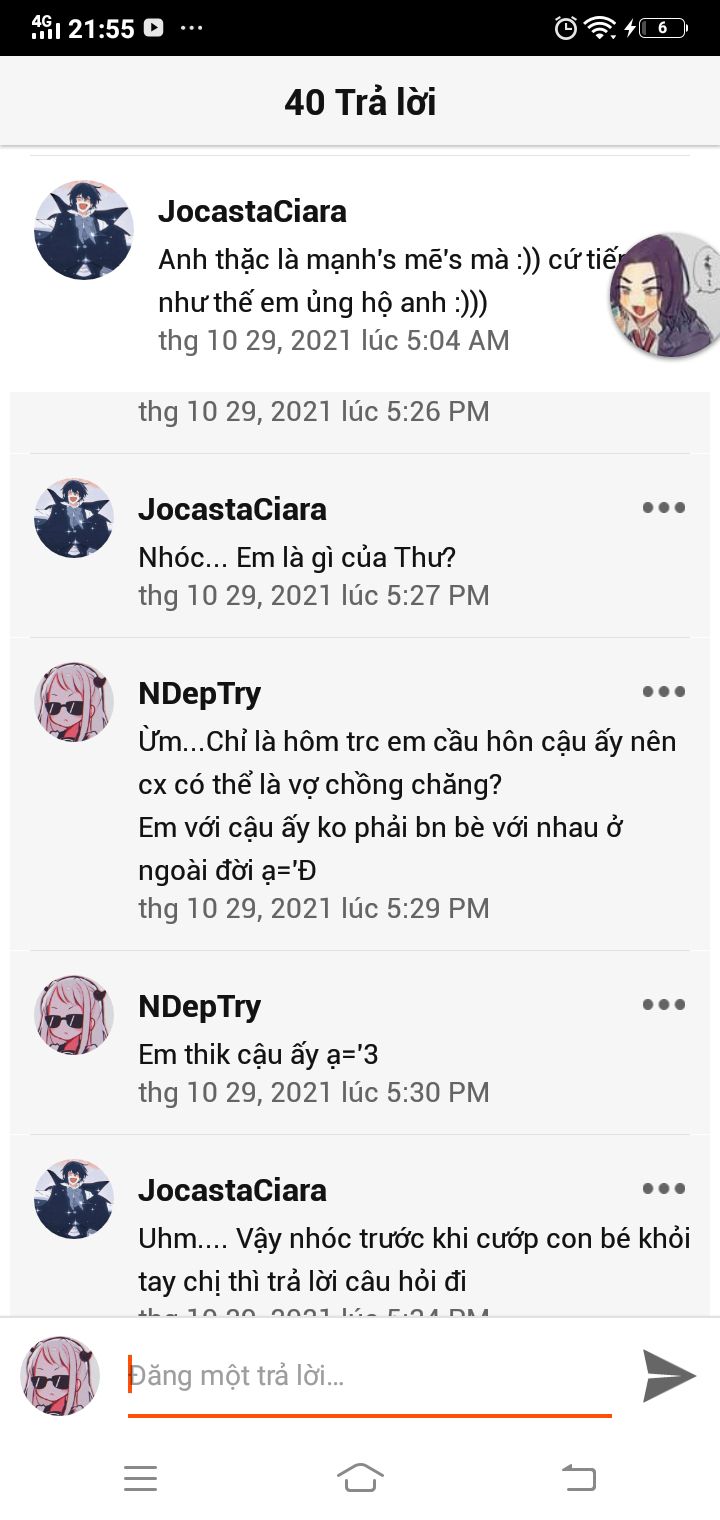Open JocastaCiara's avatar in top comment
This screenshot has width=720, height=1520.
tap(84, 230)
